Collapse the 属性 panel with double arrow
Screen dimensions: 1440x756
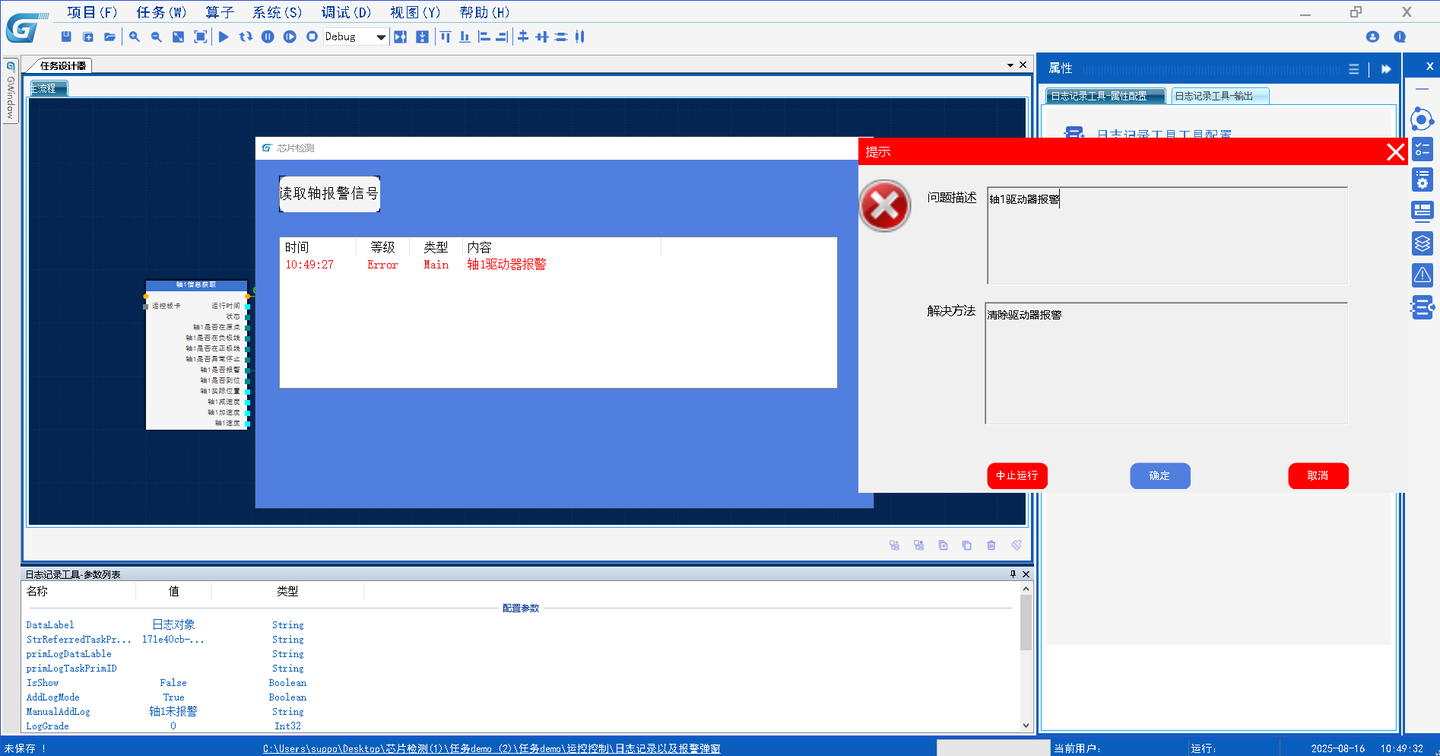click(x=1386, y=69)
